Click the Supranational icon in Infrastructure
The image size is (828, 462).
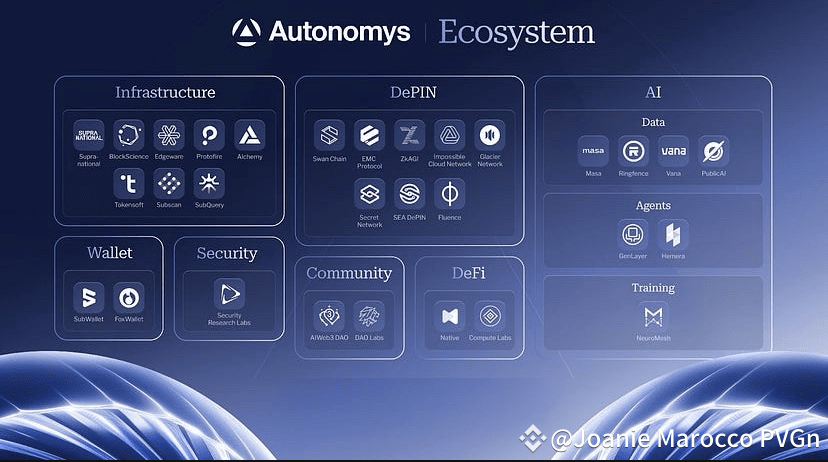click(89, 135)
